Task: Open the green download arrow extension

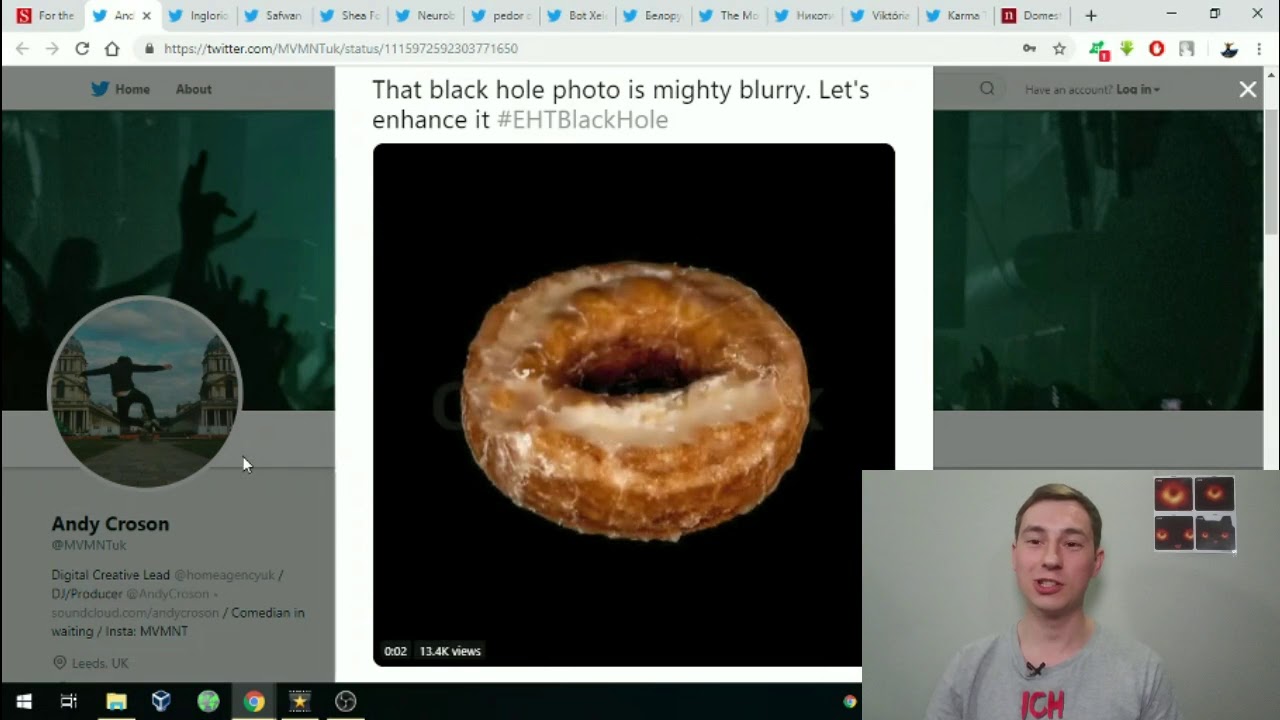Action: 1127,48
